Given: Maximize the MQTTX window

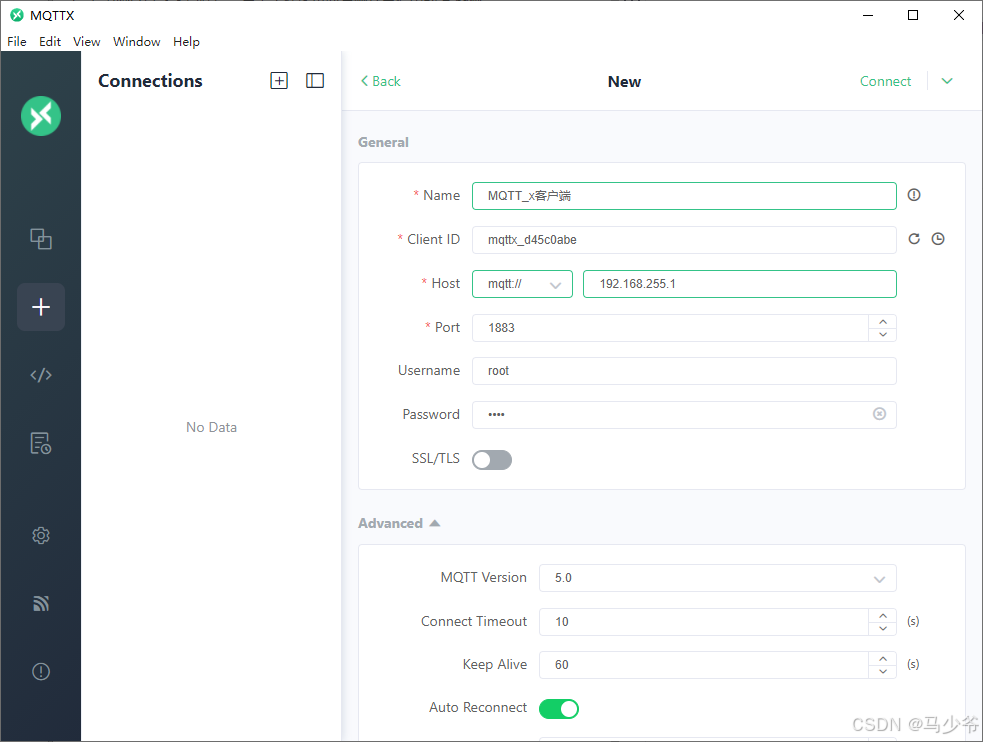Looking at the screenshot, I should click(913, 15).
